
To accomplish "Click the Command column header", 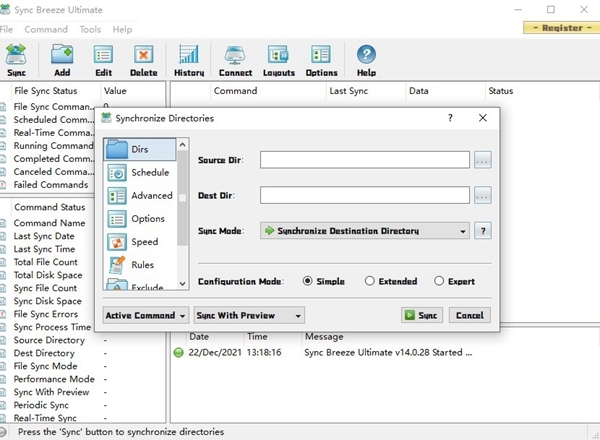I will 268,91.
